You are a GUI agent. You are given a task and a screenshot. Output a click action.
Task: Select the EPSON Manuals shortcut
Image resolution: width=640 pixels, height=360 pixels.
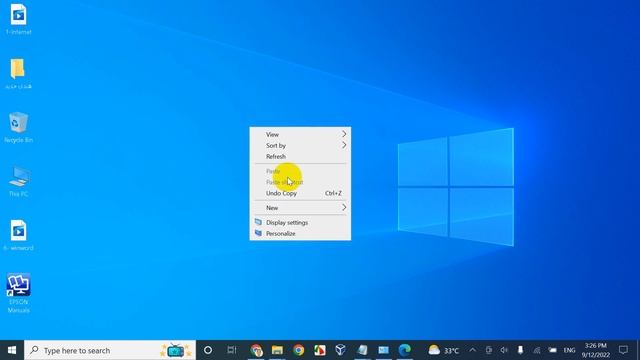tap(18, 293)
